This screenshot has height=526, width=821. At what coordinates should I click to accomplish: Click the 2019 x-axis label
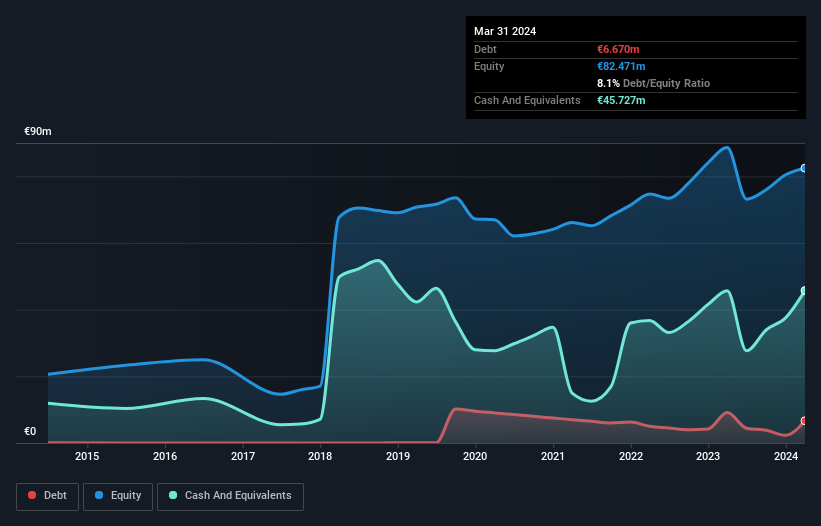pos(398,456)
